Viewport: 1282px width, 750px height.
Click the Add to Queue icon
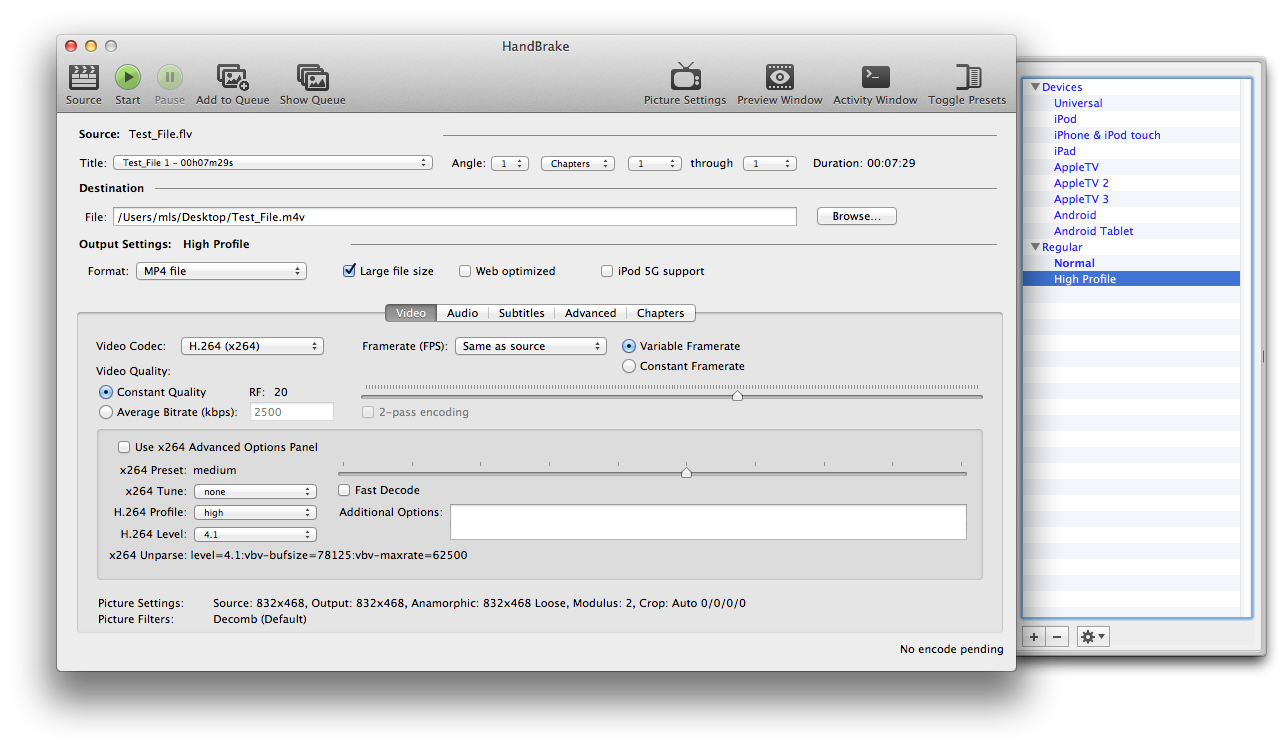pos(232,78)
